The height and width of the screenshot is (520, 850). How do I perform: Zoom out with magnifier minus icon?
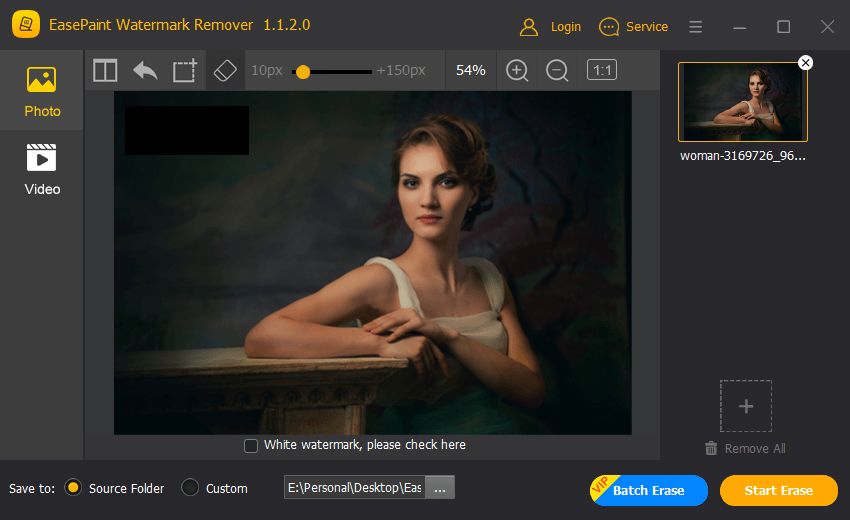[557, 70]
